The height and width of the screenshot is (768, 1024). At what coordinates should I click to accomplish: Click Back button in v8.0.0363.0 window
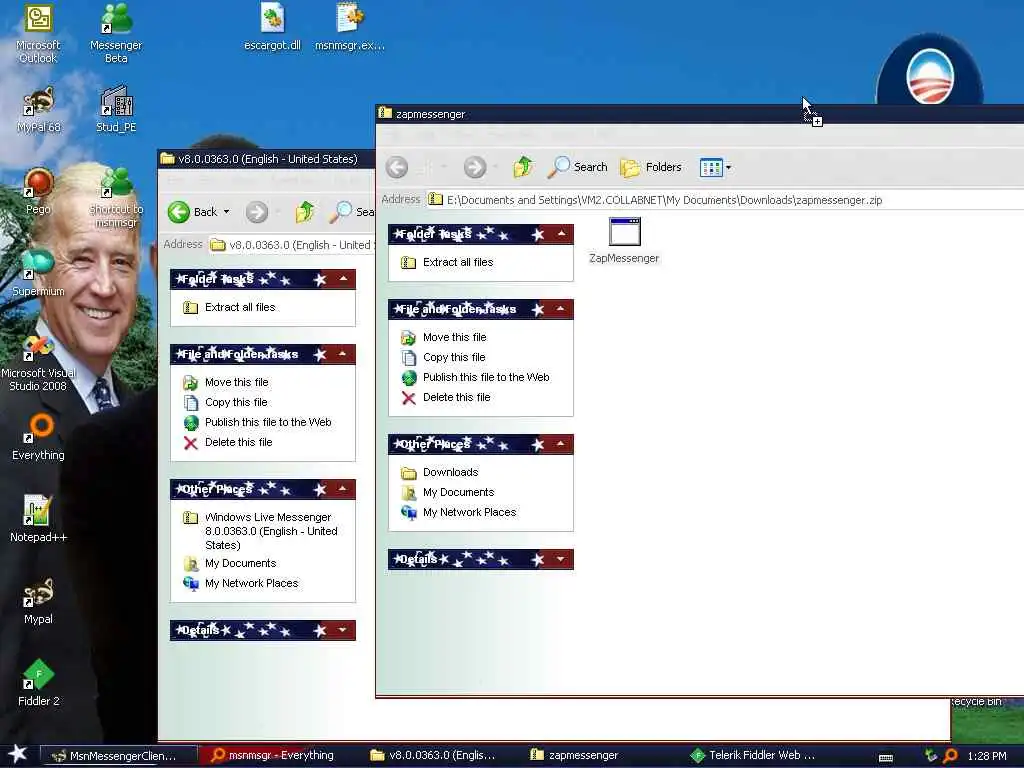click(193, 212)
